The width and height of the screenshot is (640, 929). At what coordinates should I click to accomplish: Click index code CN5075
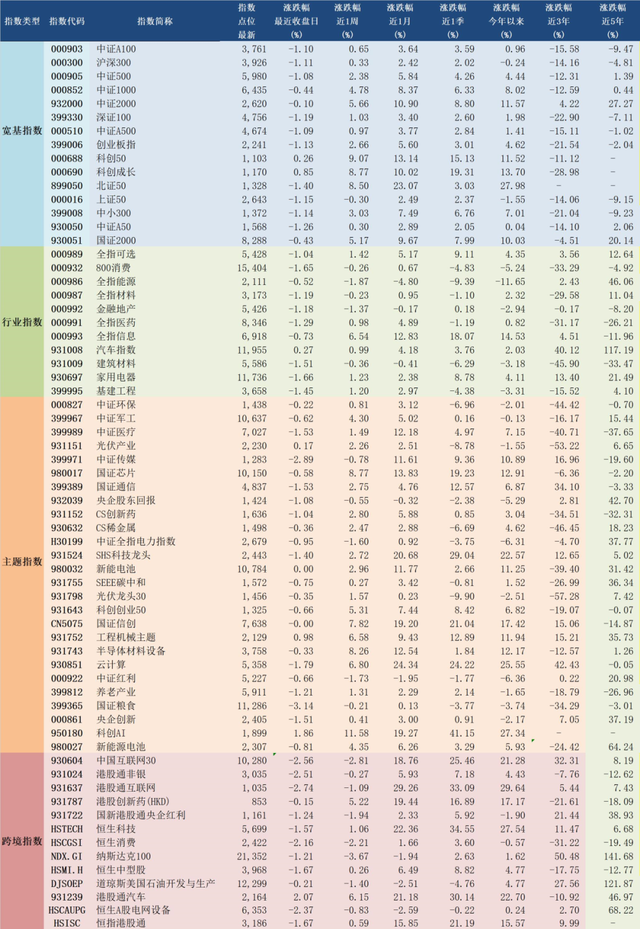point(66,623)
